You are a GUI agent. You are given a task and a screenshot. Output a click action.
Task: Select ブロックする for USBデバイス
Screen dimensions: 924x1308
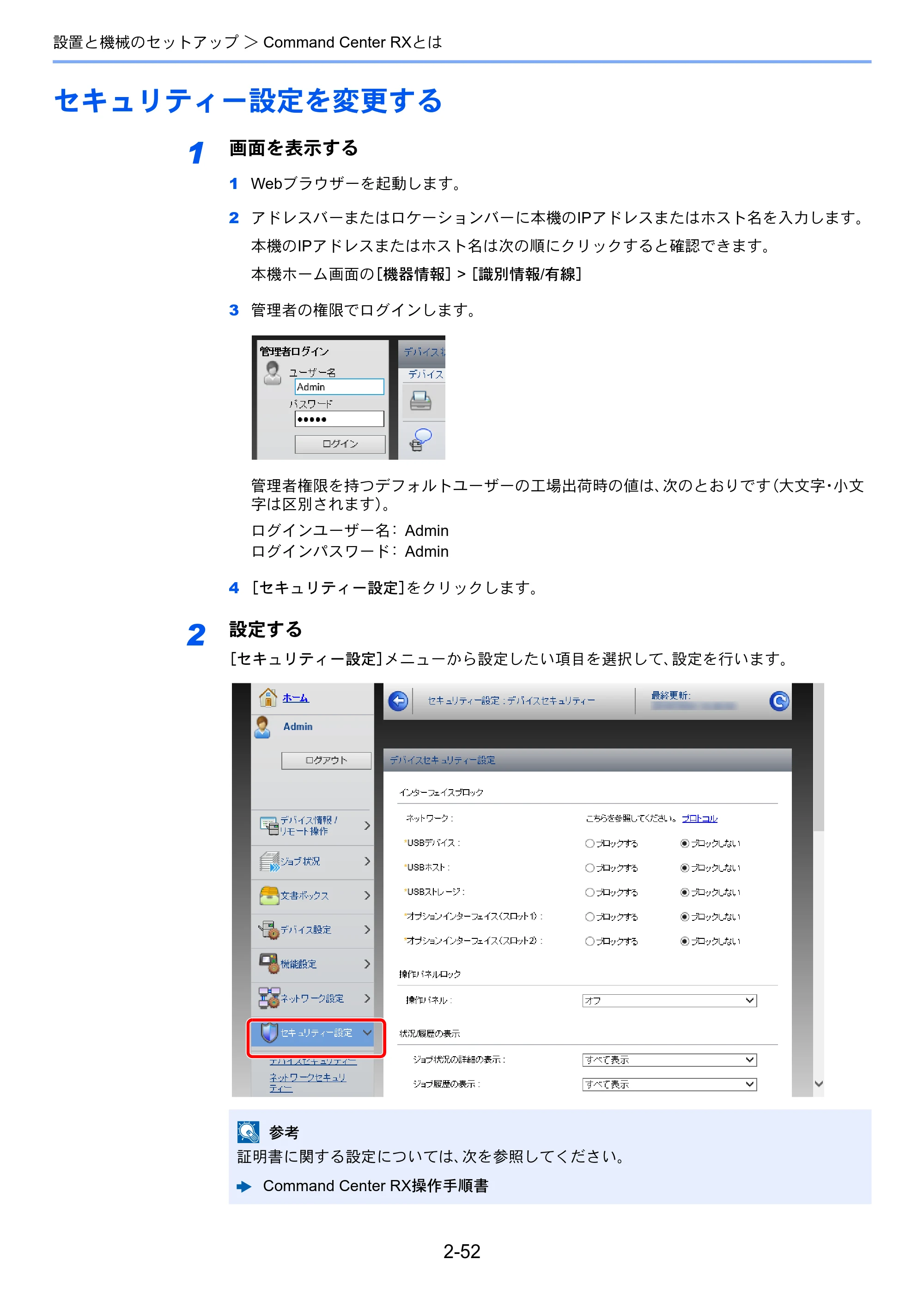click(x=590, y=844)
